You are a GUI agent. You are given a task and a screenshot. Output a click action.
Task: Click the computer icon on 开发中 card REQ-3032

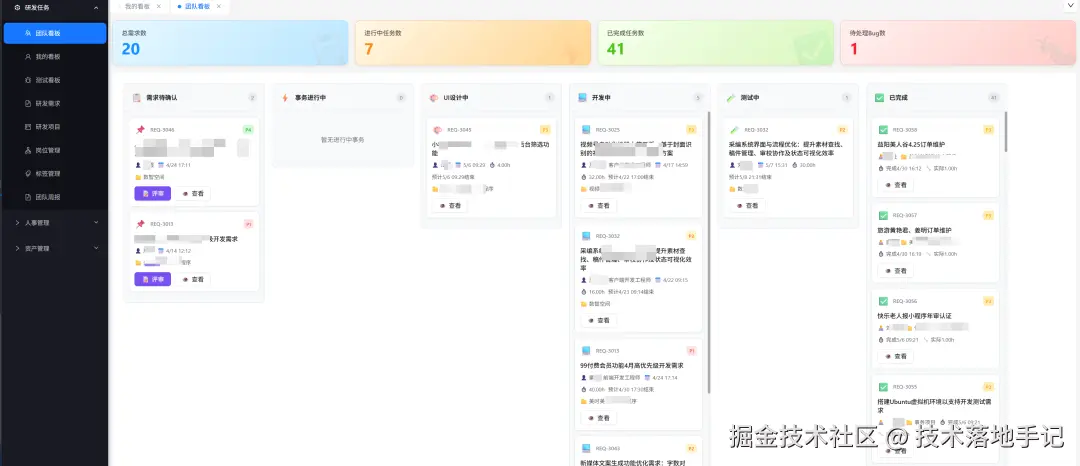(x=586, y=235)
